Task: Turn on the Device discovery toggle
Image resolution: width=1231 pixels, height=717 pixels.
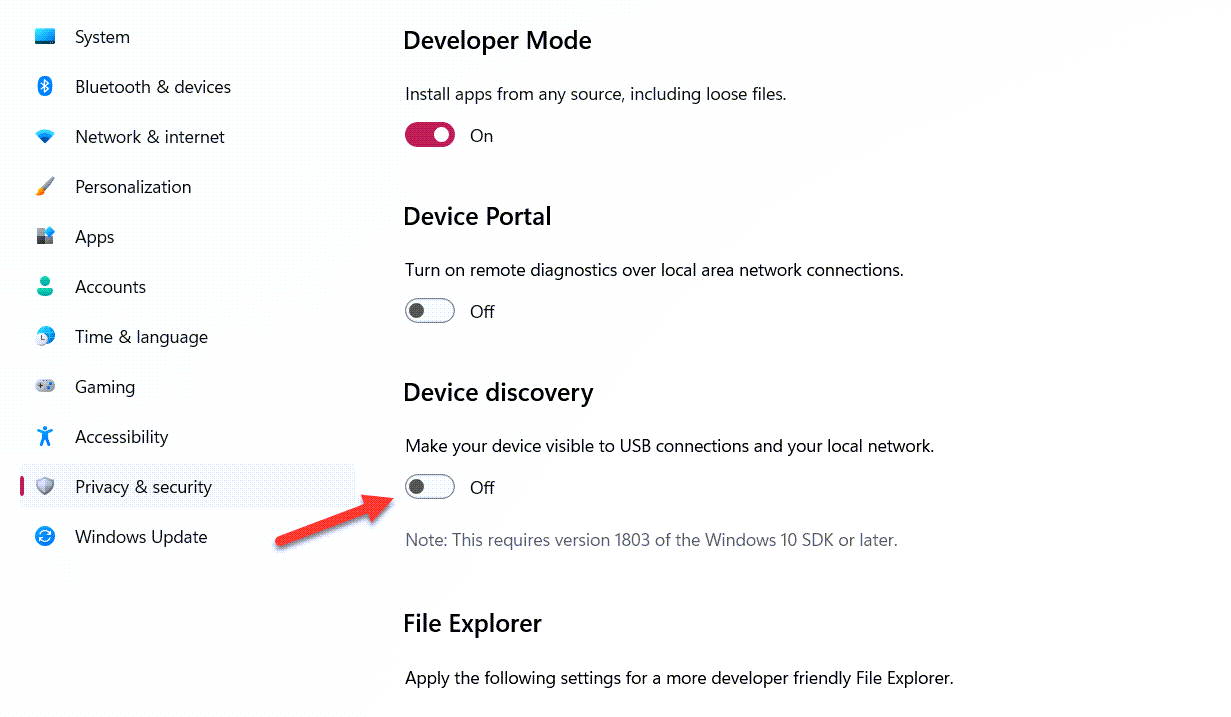Action: (430, 487)
